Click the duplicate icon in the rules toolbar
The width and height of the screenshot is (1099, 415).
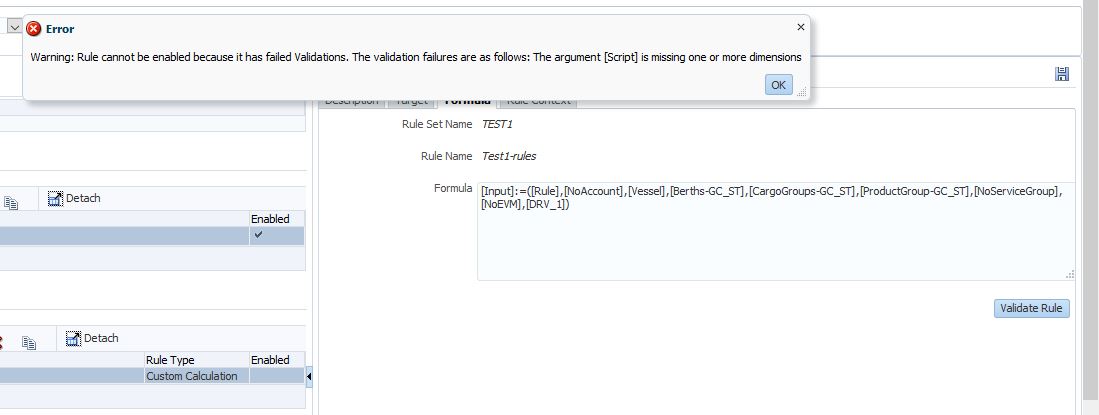pos(29,343)
